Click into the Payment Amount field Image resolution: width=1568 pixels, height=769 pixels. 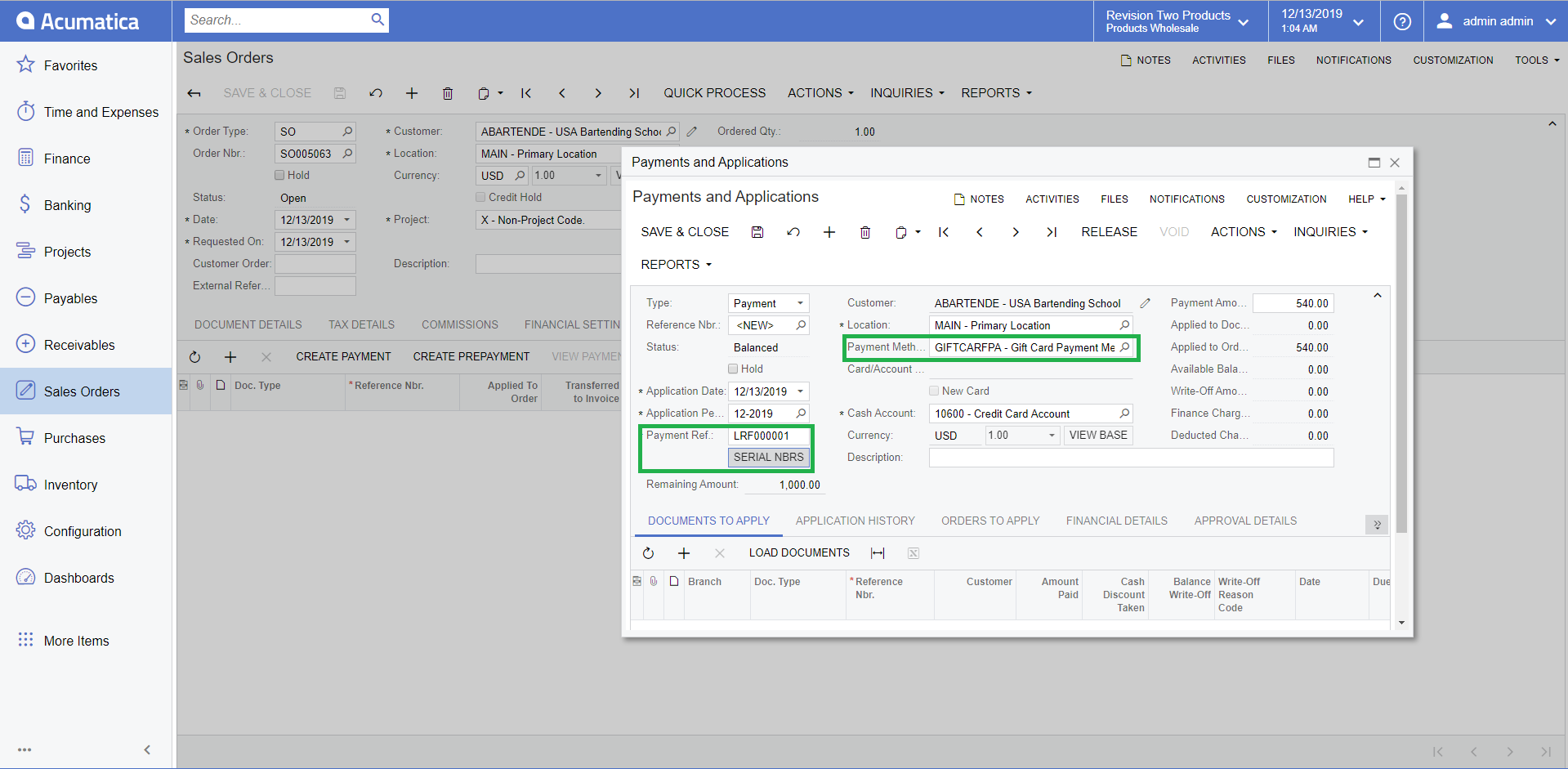tap(1293, 303)
